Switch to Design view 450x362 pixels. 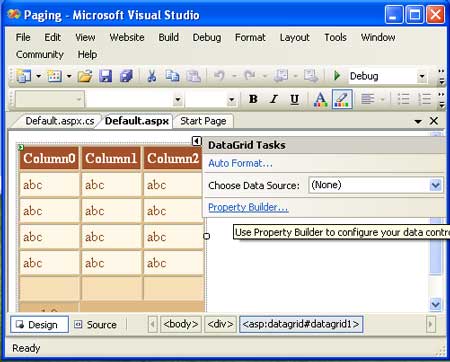coord(39,324)
